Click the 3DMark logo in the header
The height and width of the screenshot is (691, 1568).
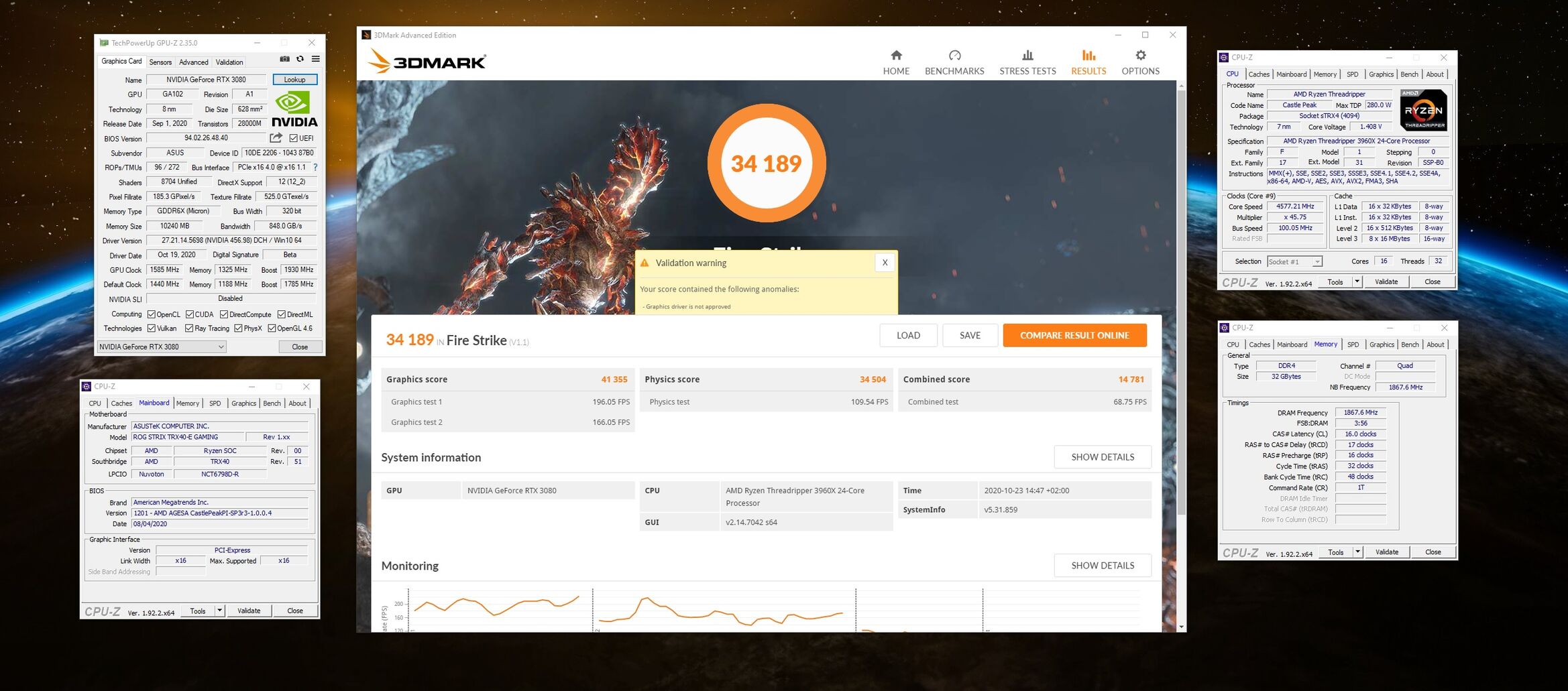coord(427,62)
